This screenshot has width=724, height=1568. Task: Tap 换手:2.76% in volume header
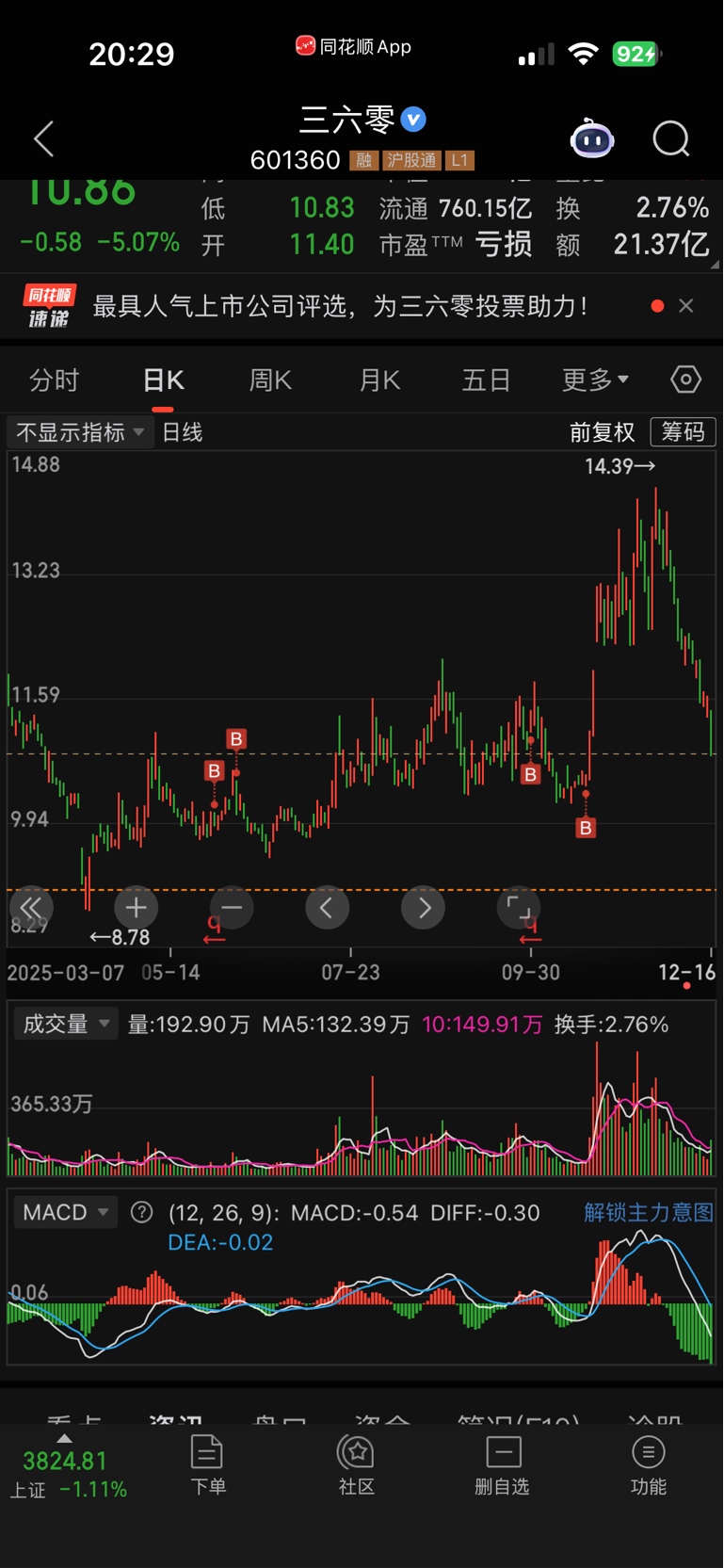(x=611, y=1024)
